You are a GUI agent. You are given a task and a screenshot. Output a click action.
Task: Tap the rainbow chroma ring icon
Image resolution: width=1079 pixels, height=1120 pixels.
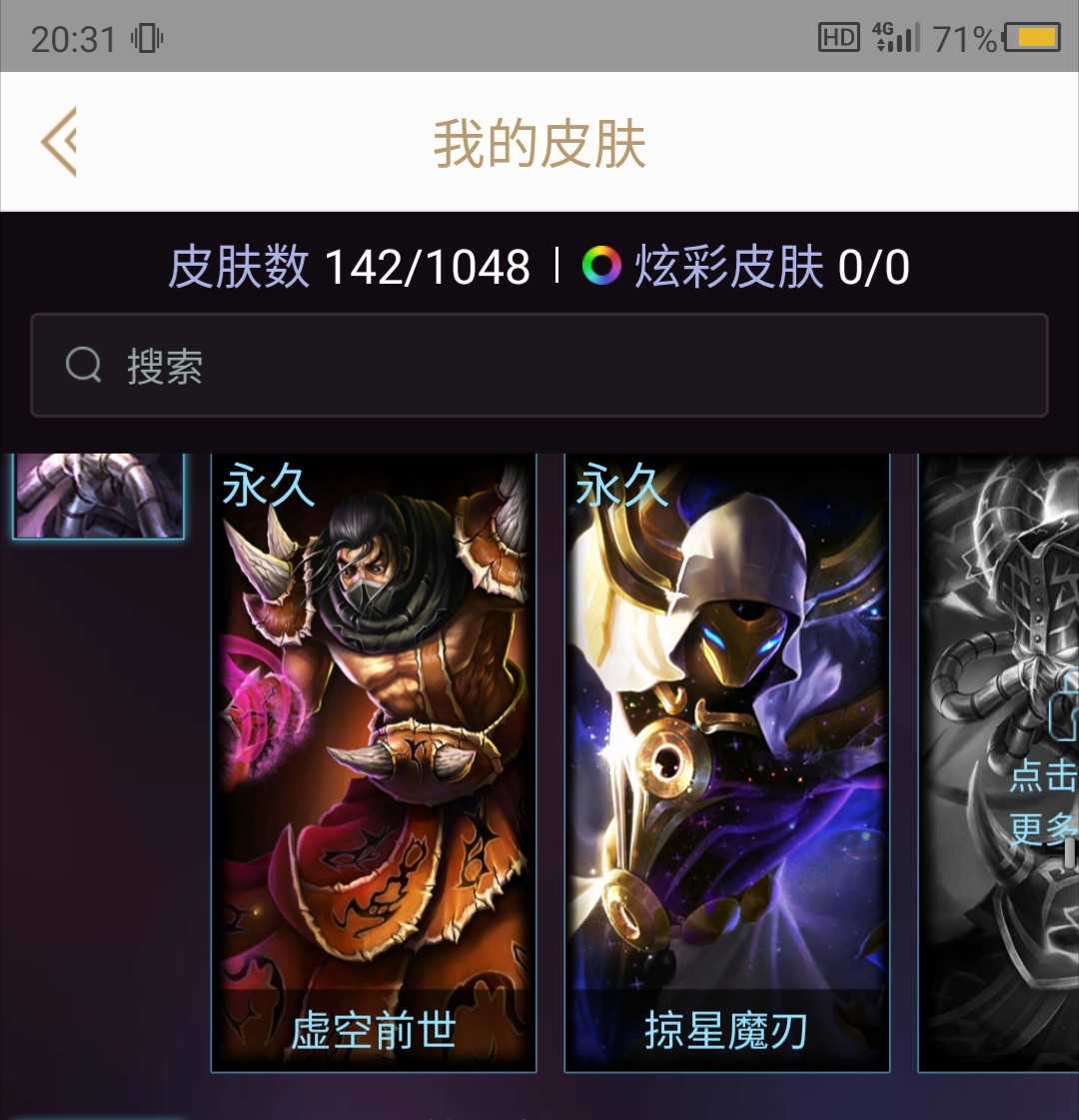pyautogui.click(x=601, y=266)
